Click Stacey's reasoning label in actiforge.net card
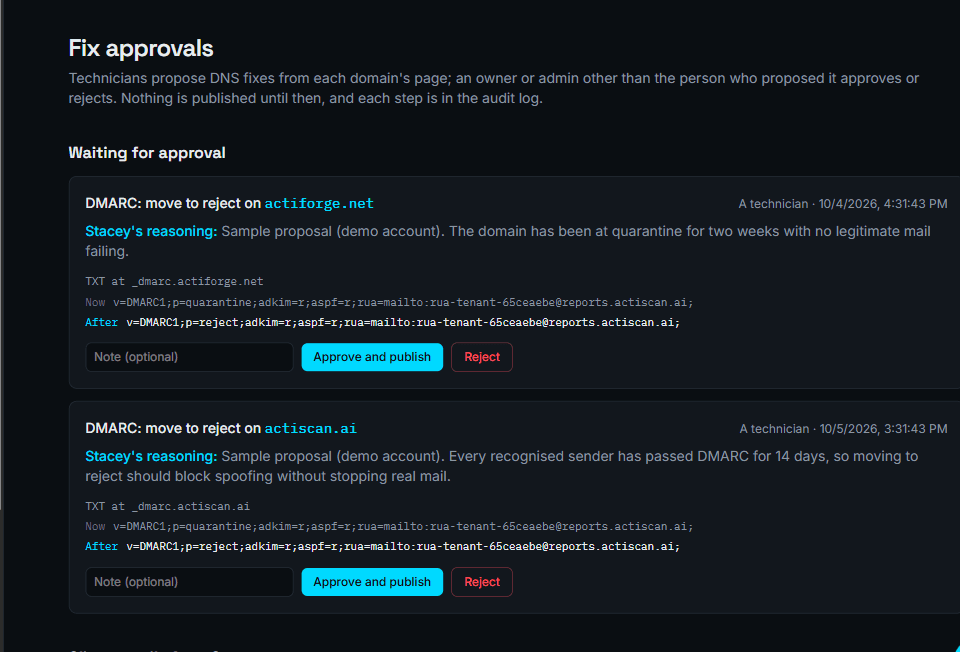 pos(151,231)
